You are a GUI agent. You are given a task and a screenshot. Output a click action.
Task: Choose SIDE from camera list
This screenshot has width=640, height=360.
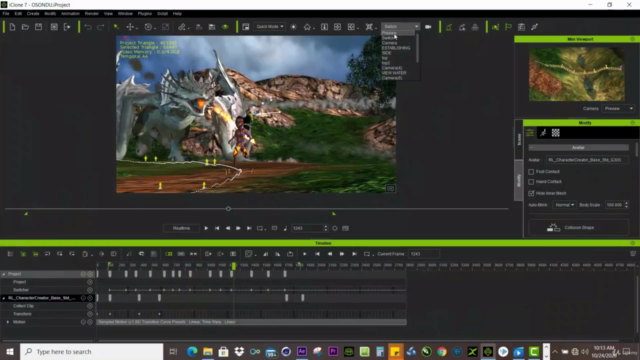click(x=387, y=53)
